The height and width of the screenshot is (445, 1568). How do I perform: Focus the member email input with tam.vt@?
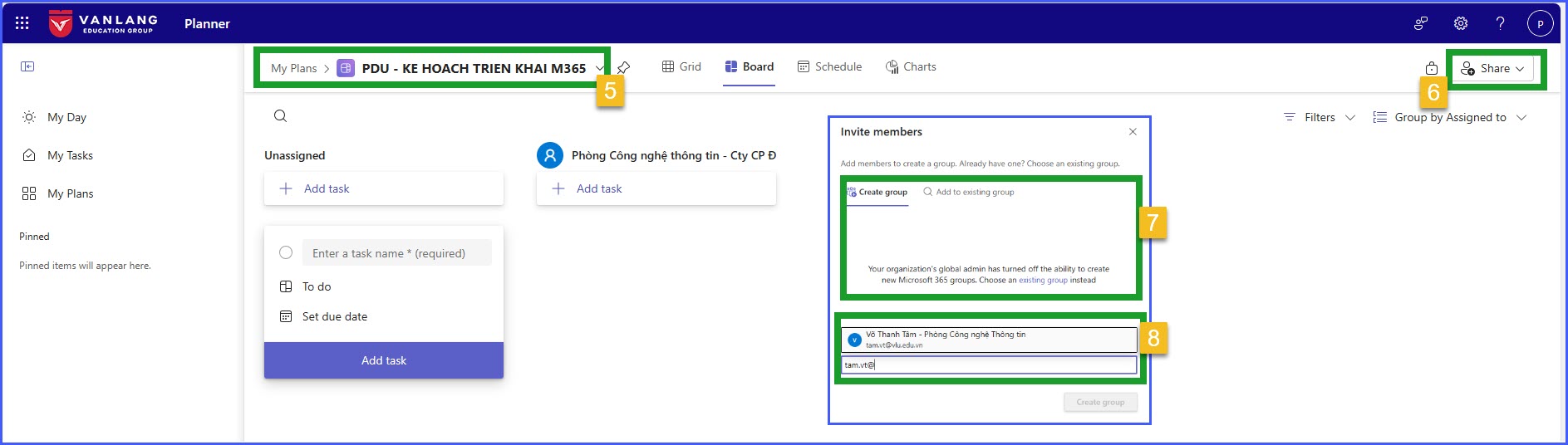tap(989, 365)
